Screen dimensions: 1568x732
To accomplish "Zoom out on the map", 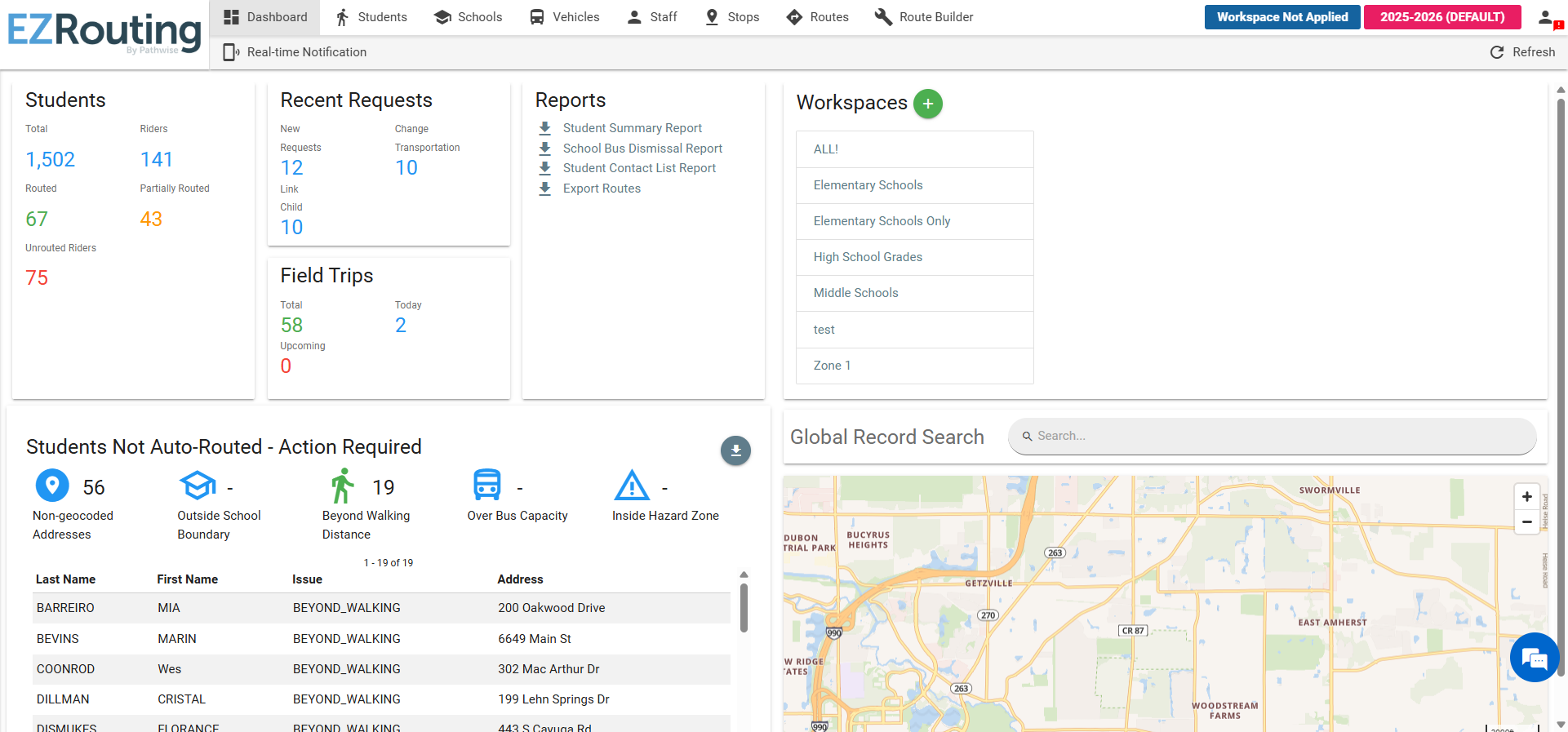I will [x=1526, y=522].
